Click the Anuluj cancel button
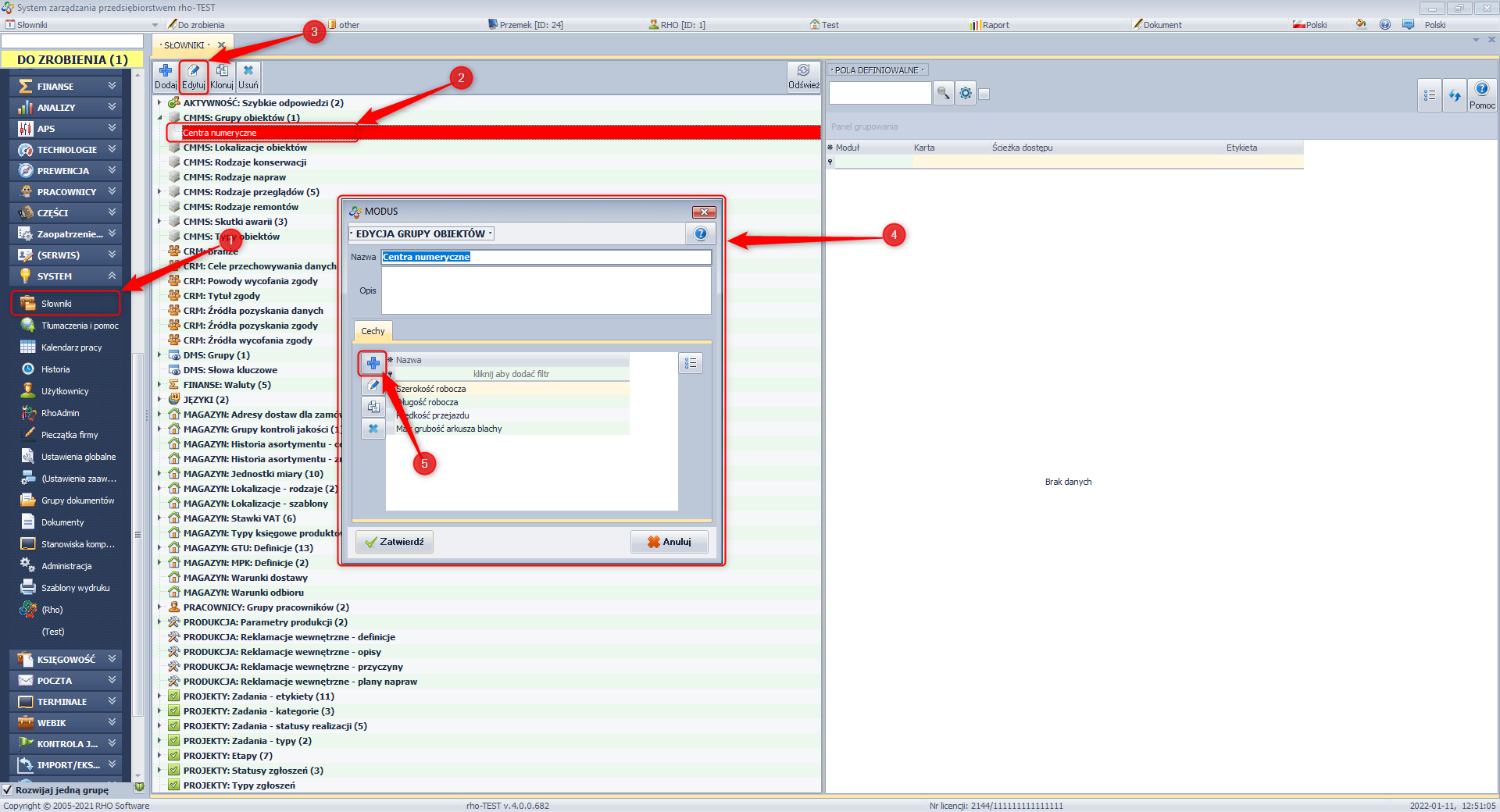This screenshot has width=1500, height=812. point(670,542)
